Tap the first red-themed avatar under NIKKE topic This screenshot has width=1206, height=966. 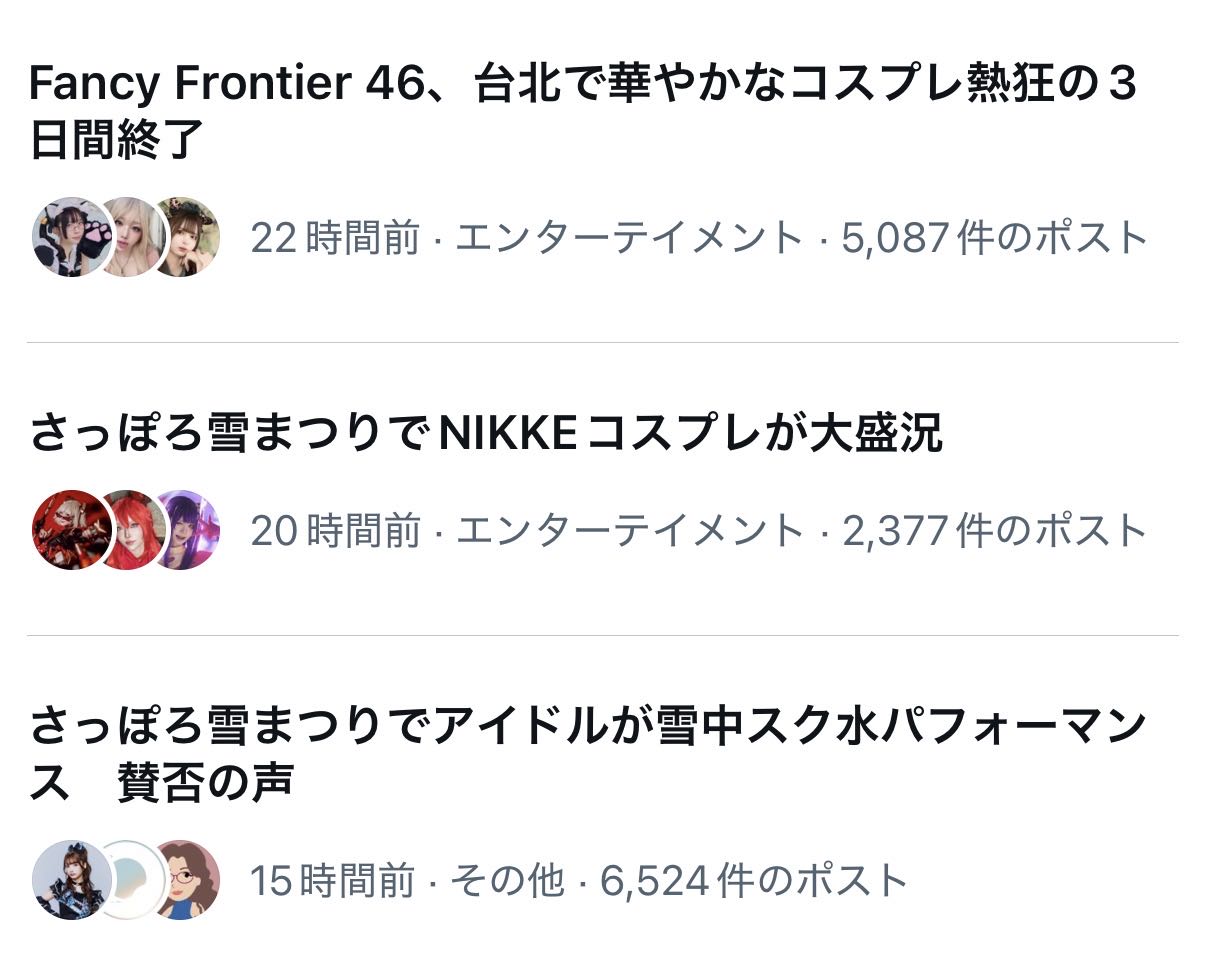[x=71, y=530]
